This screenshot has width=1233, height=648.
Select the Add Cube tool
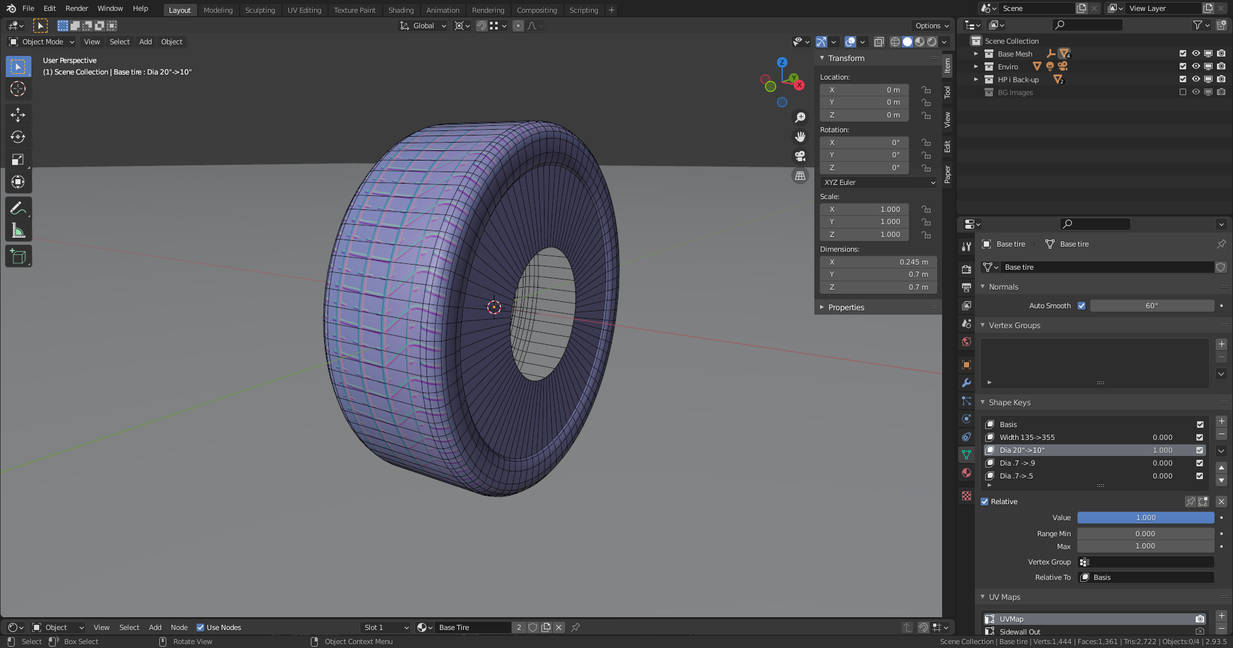[18, 256]
